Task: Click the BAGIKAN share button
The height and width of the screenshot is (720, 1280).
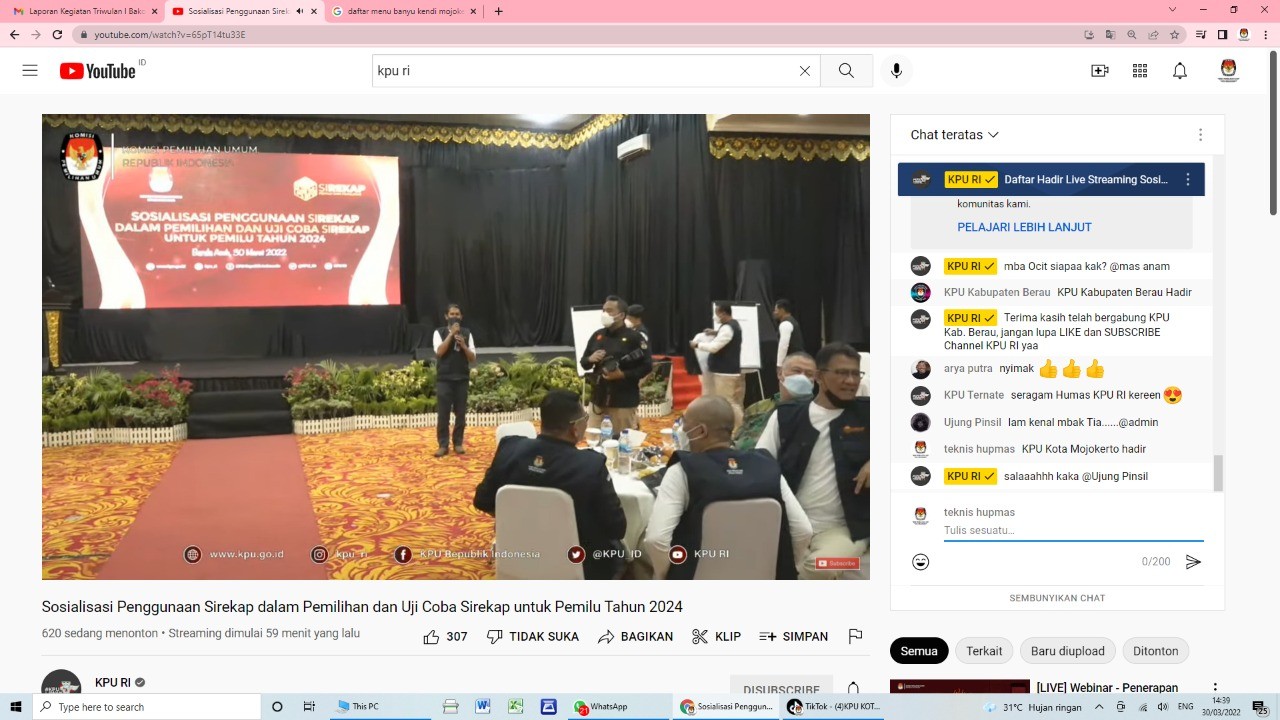Action: 636,637
